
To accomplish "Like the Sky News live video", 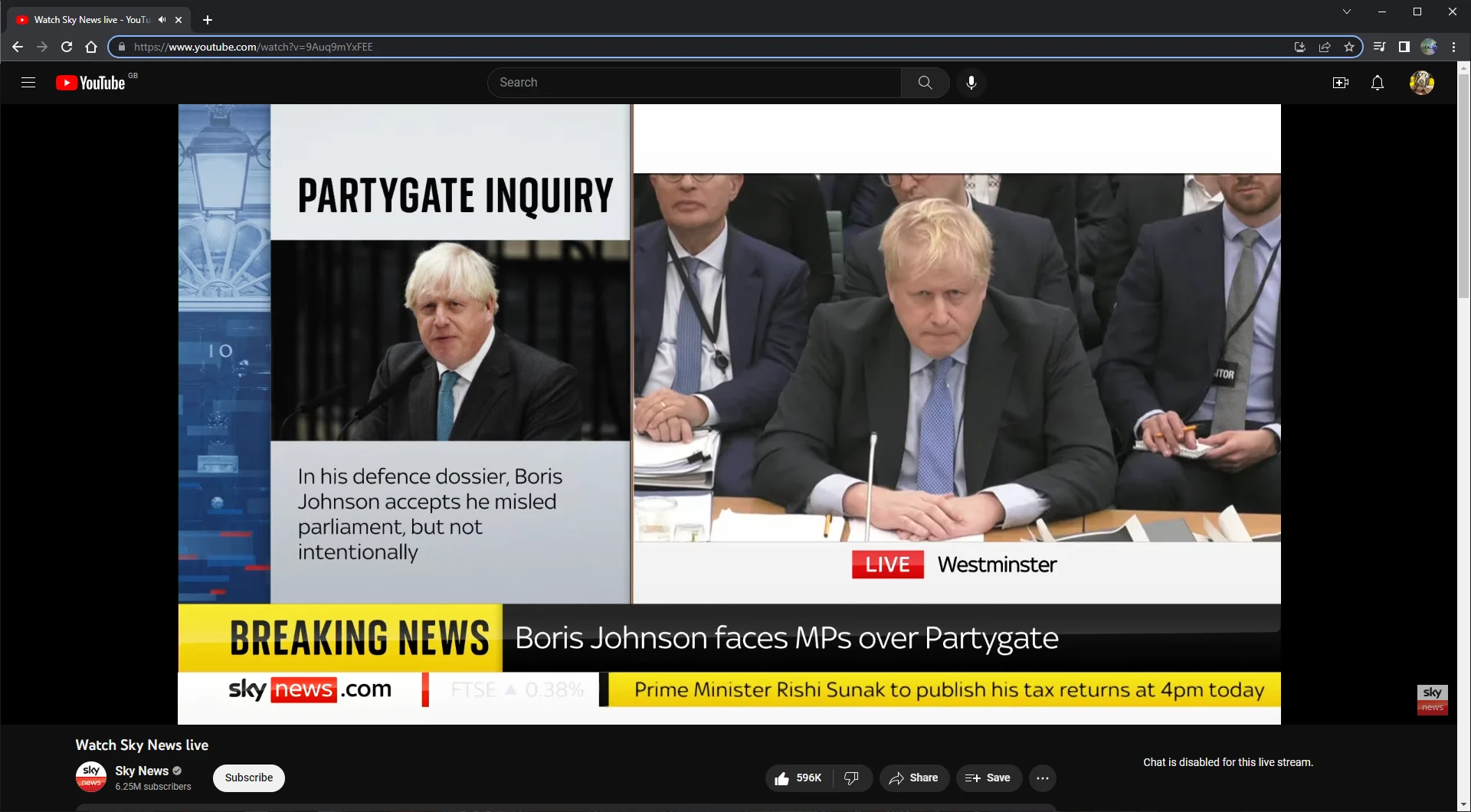I will [798, 778].
